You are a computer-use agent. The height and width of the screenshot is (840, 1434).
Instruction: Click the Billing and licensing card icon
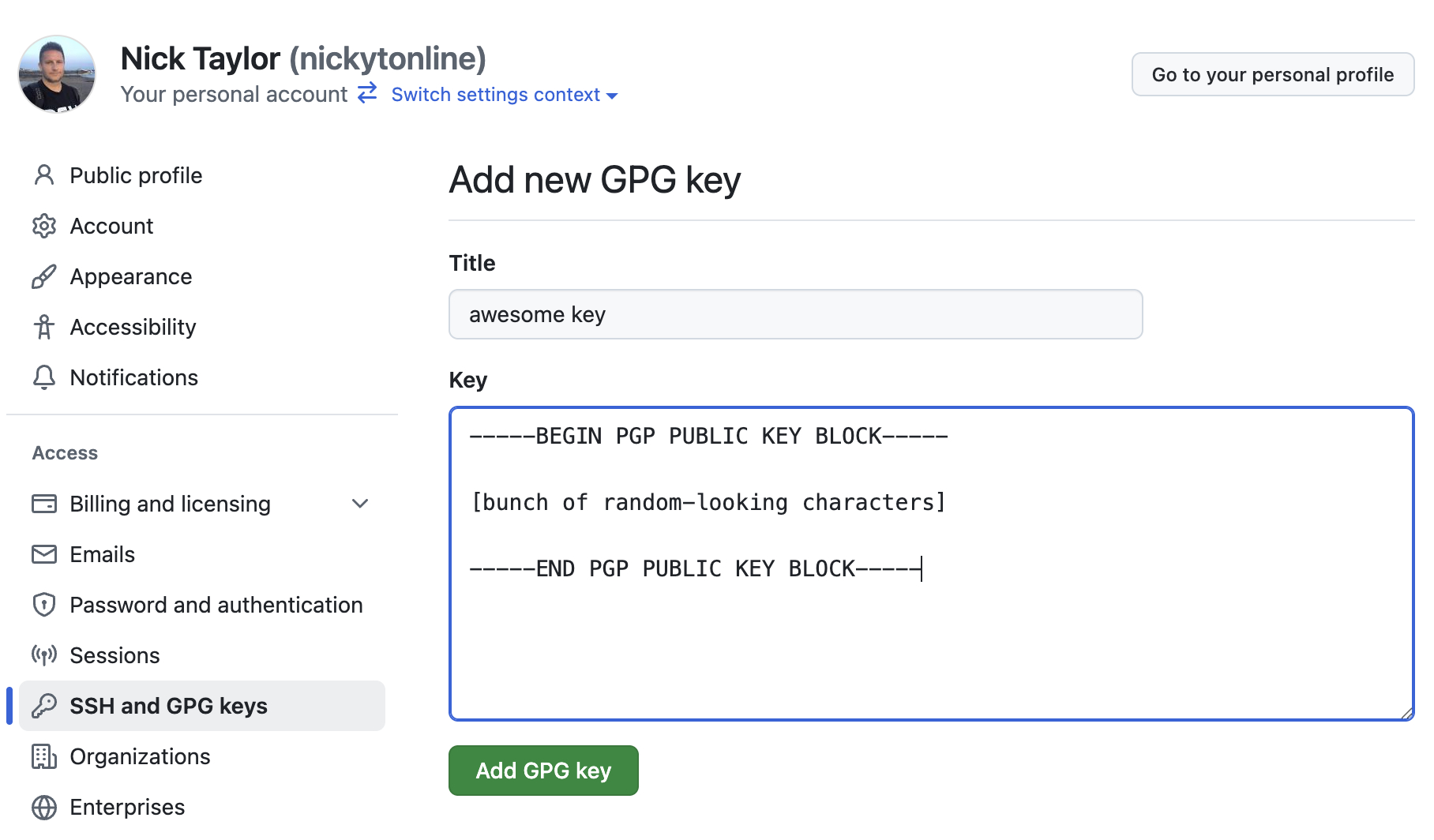(44, 504)
